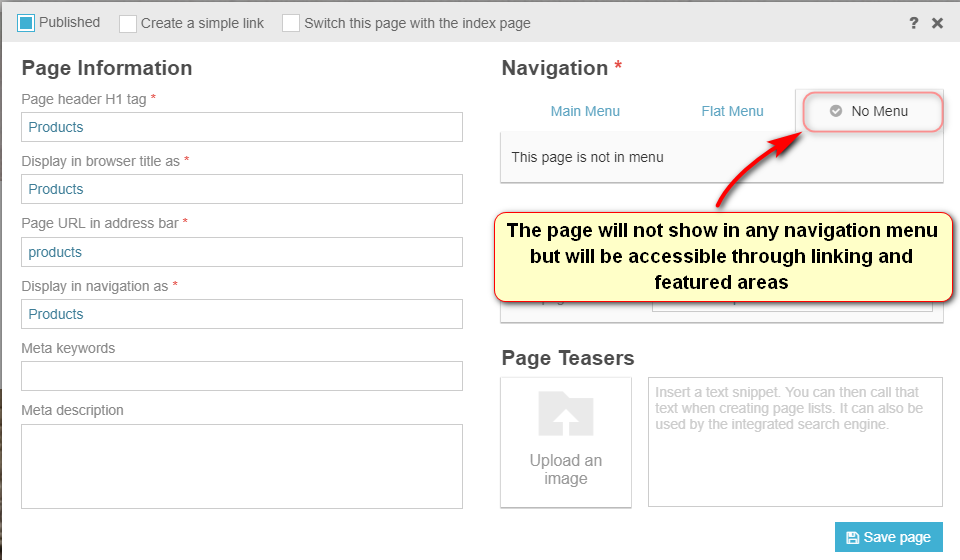This screenshot has height=560, width=960.
Task: Click the Page Teasers text snippet box
Action: point(795,442)
